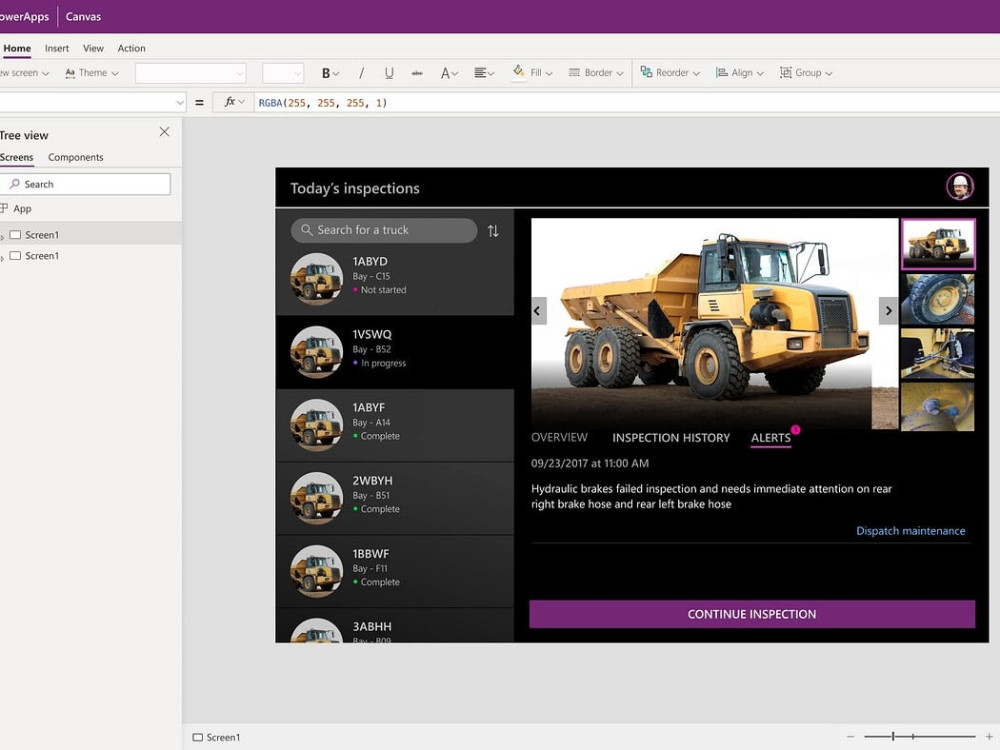Open the Insert tab
The height and width of the screenshot is (750, 1000).
tap(57, 48)
